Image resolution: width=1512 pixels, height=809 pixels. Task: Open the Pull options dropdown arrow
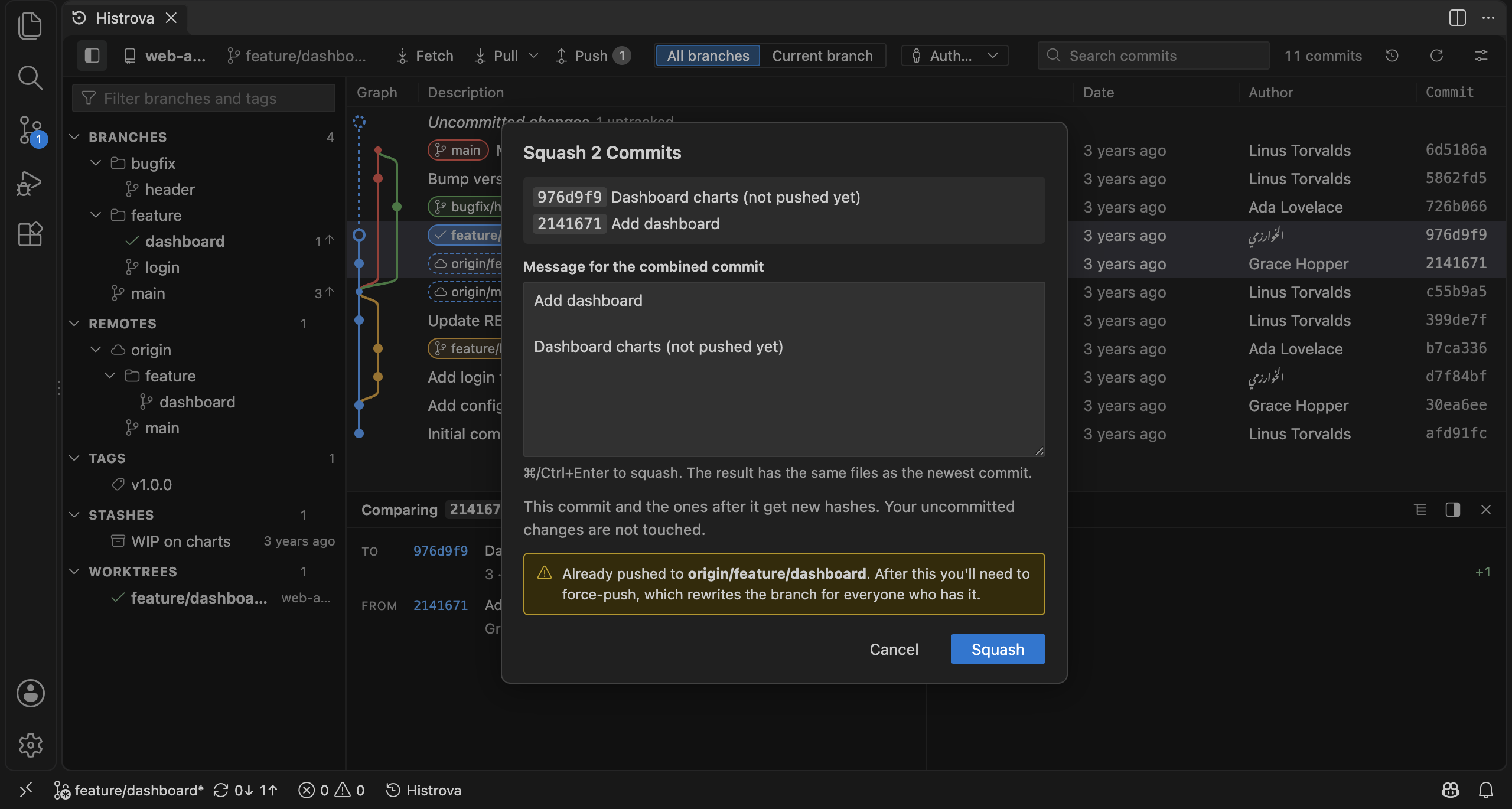pyautogui.click(x=533, y=56)
